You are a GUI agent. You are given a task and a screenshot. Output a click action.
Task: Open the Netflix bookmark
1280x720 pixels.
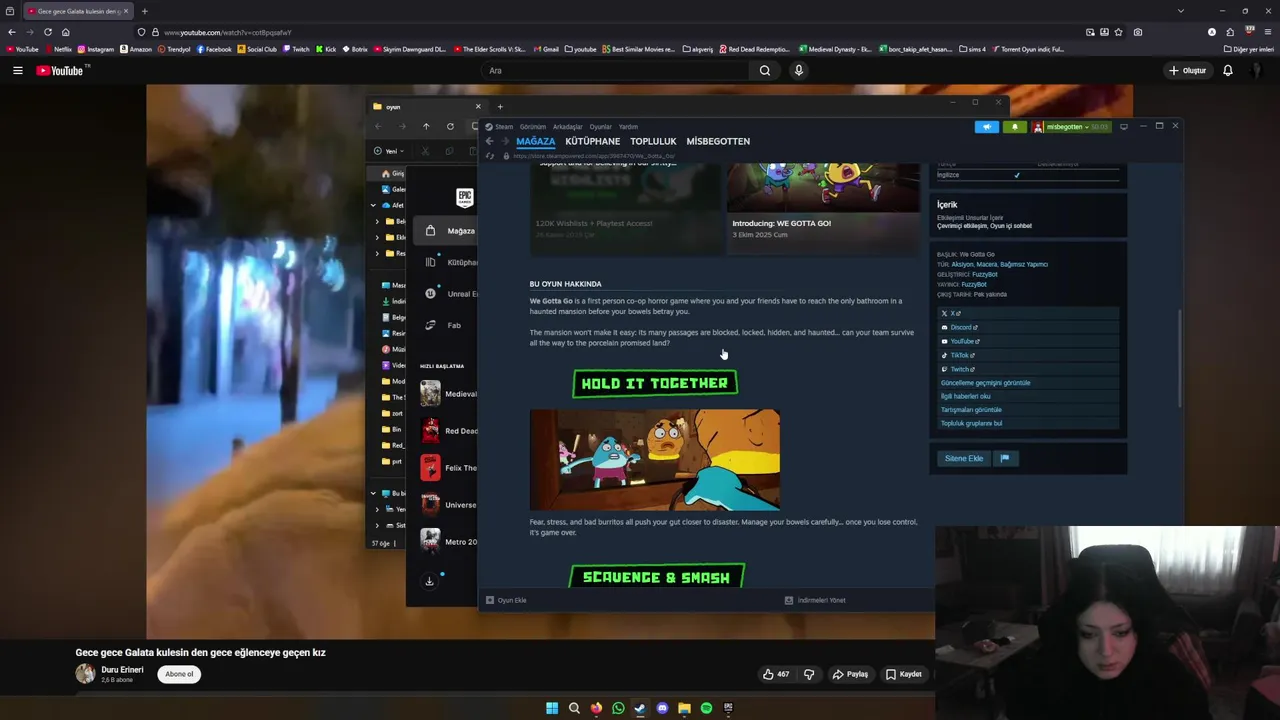click(x=58, y=49)
